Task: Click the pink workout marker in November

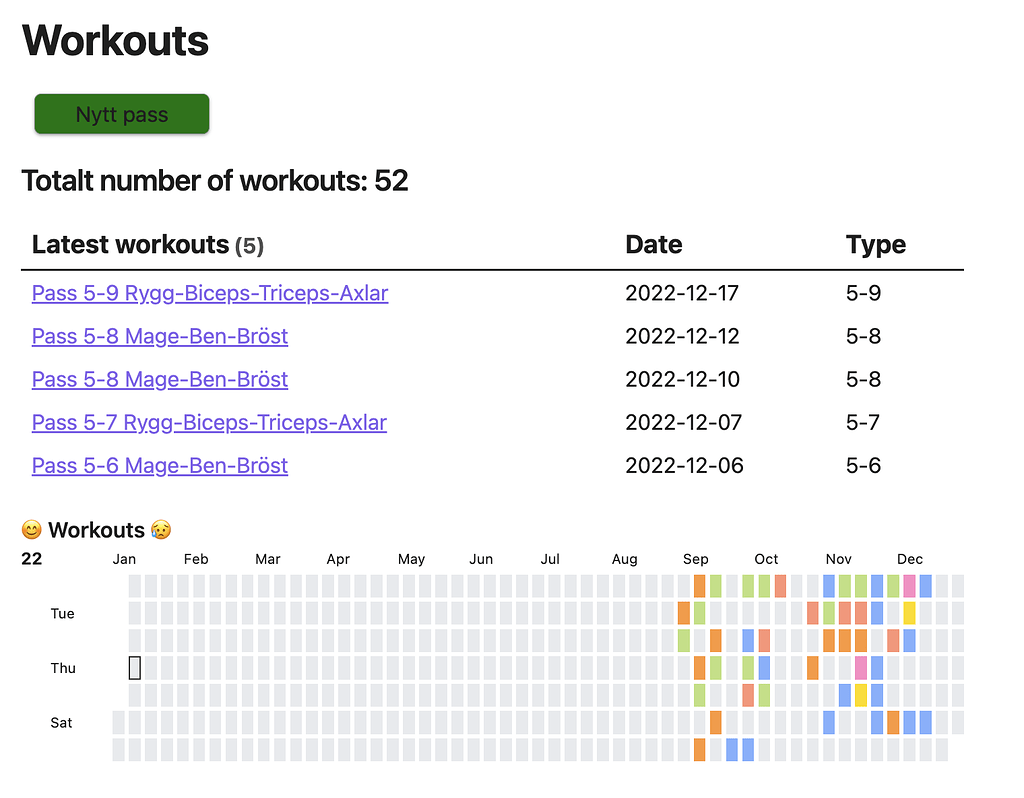Action: coord(860,668)
